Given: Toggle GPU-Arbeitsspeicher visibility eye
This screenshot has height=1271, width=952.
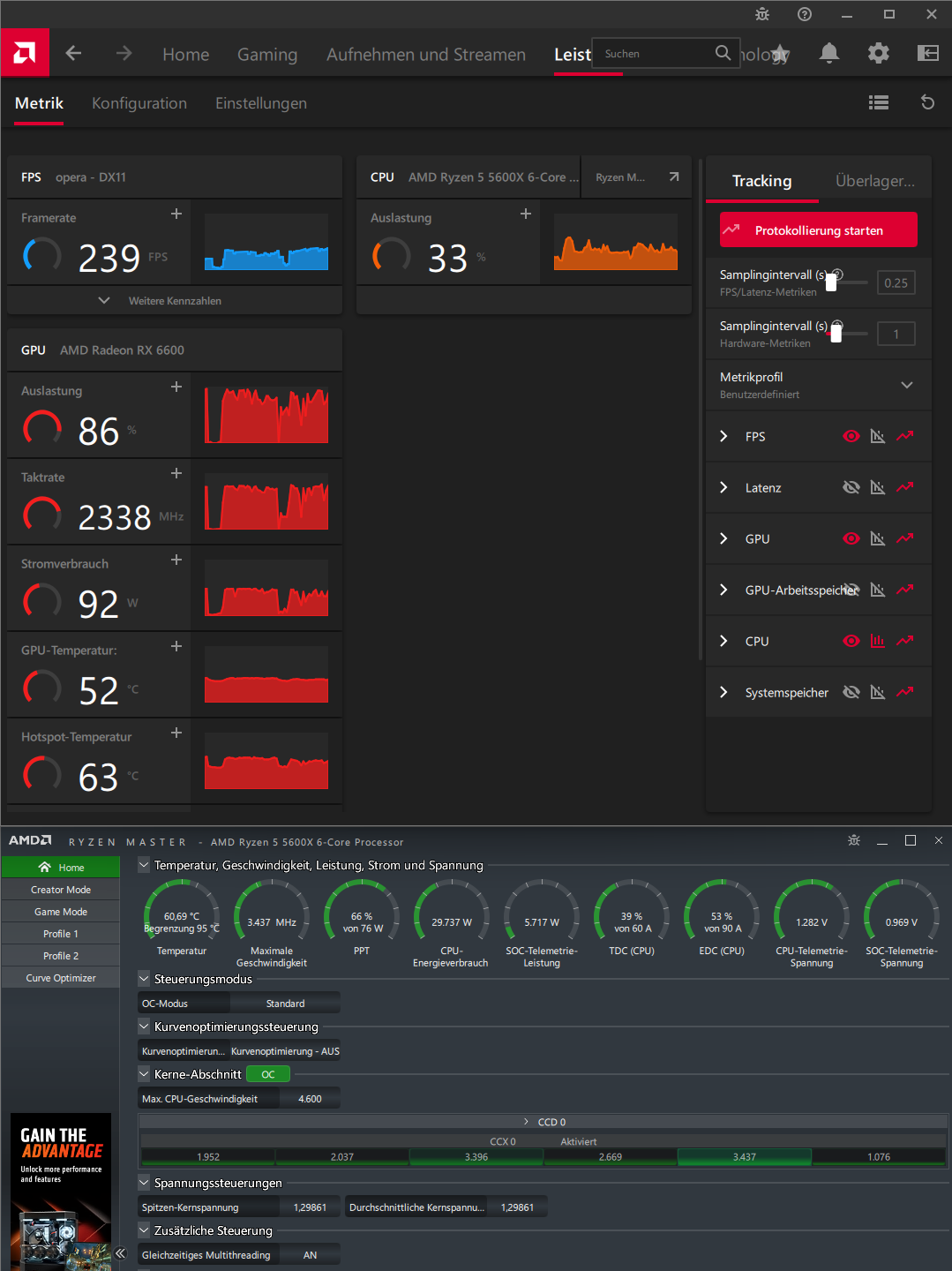Looking at the screenshot, I should [x=851, y=590].
